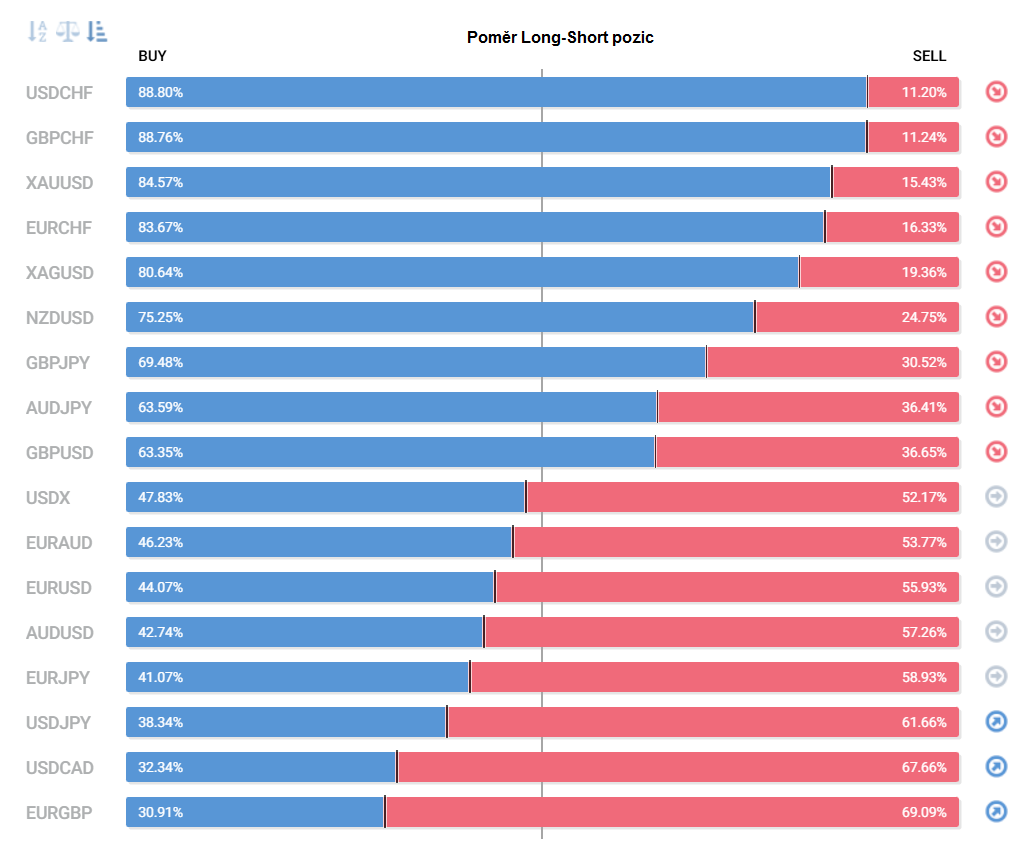Click the blue 75.25% buy segment for NZDUSD
The height and width of the screenshot is (849, 1029).
tap(440, 317)
